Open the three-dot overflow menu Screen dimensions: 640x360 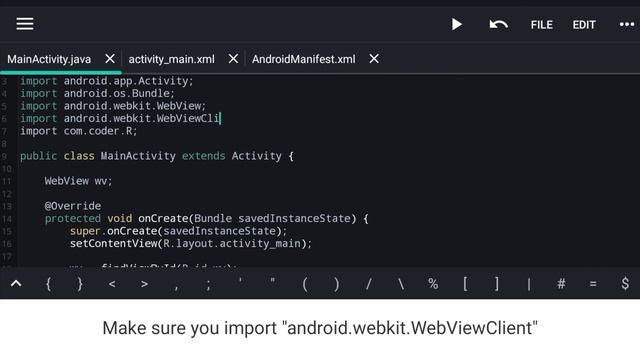coord(627,24)
